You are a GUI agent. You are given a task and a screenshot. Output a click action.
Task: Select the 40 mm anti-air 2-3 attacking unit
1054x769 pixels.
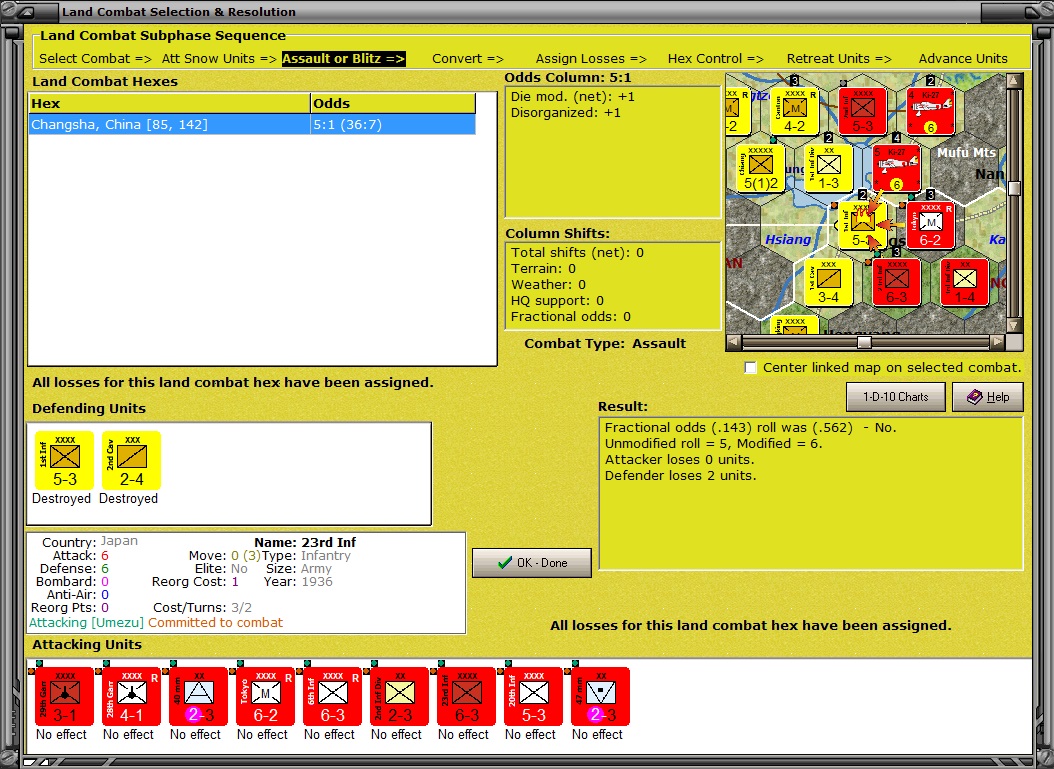point(198,696)
